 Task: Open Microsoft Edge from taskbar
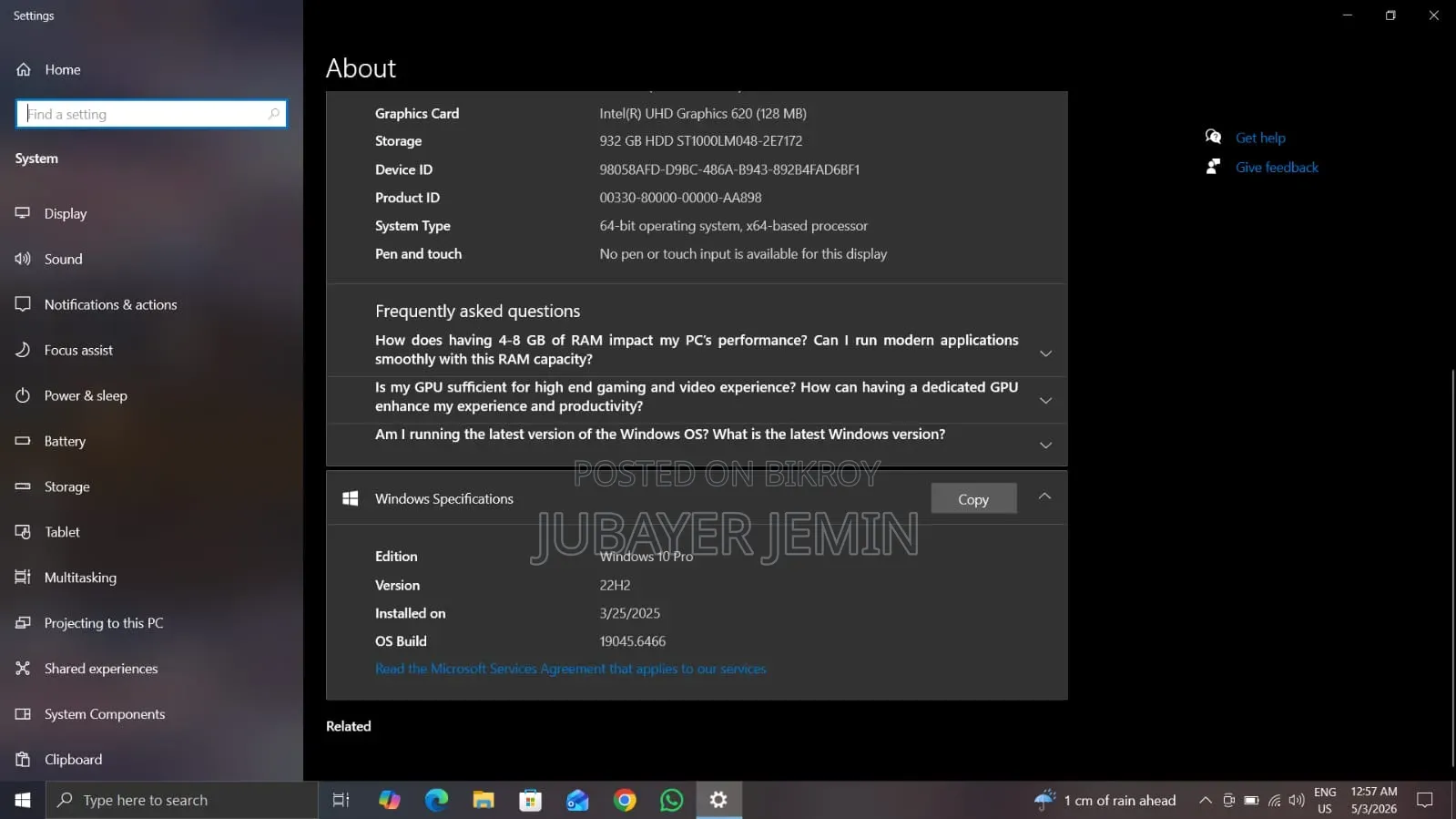coord(437,800)
